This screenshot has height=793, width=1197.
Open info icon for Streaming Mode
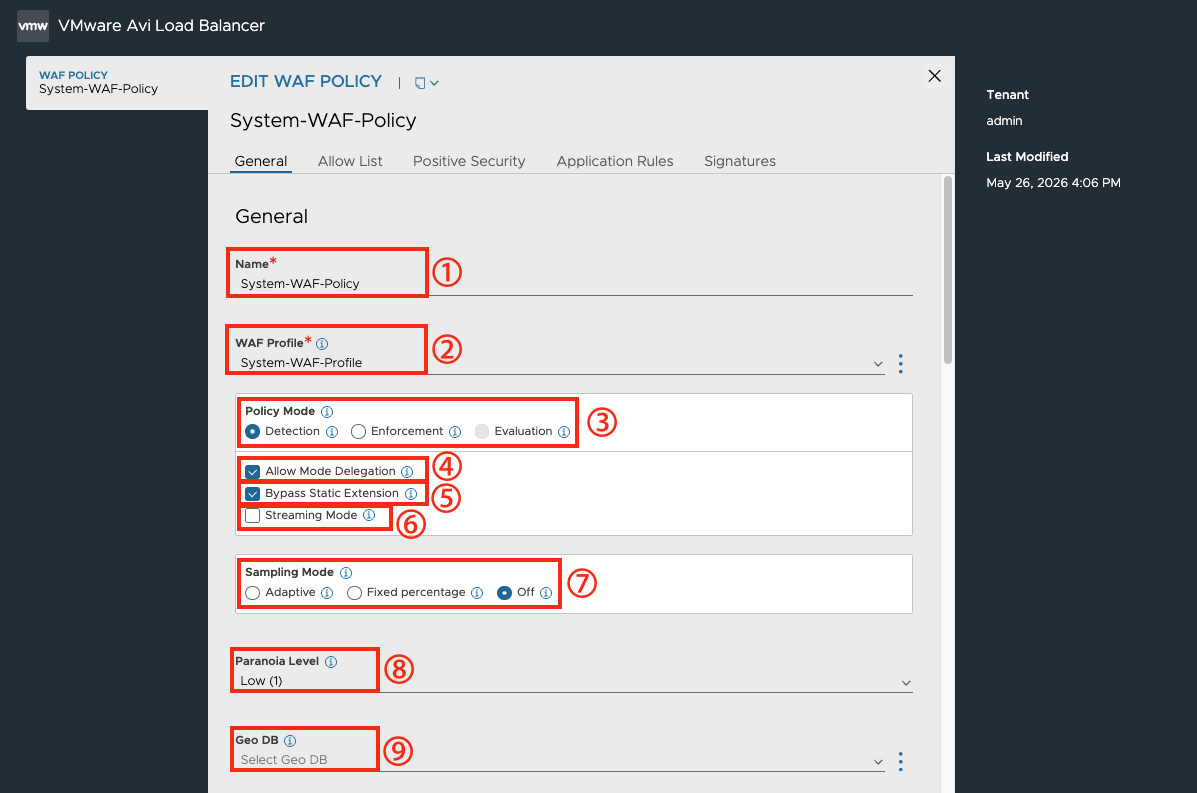(369, 515)
